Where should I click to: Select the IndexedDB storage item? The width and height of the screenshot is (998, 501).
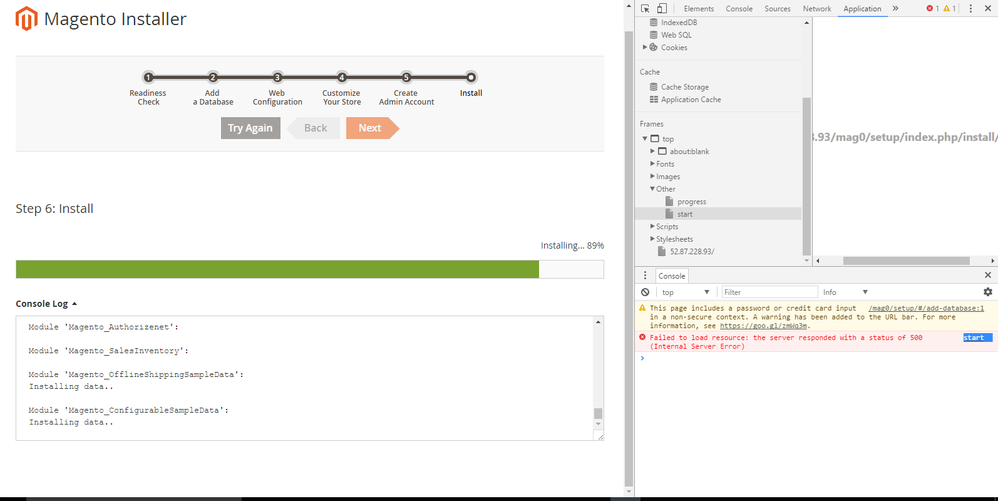pyautogui.click(x=678, y=22)
